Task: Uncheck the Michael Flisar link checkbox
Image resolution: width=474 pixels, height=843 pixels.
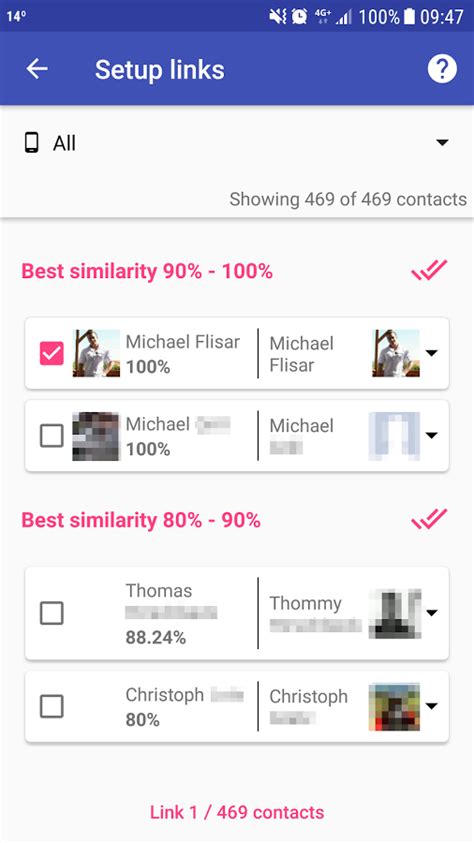Action: 52,353
